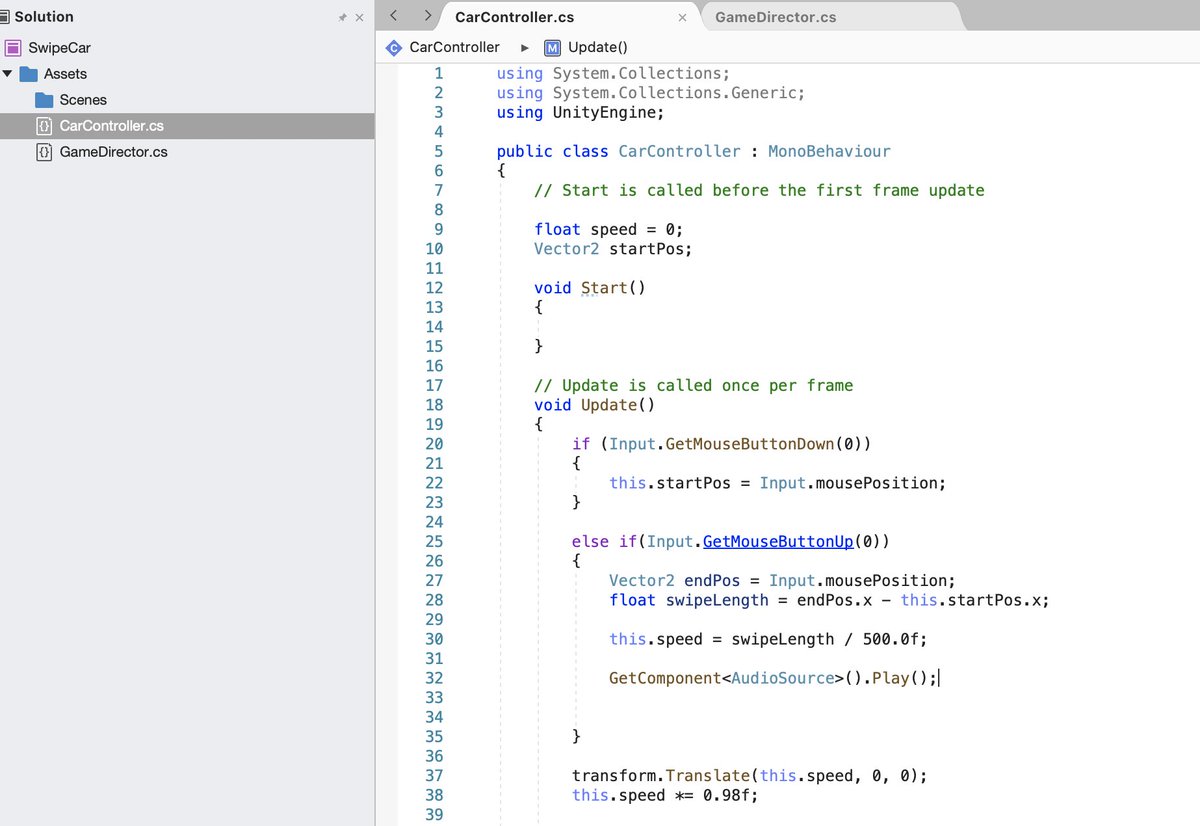The height and width of the screenshot is (826, 1200).
Task: Open the Scenes folder row
Action: pyautogui.click(x=187, y=100)
